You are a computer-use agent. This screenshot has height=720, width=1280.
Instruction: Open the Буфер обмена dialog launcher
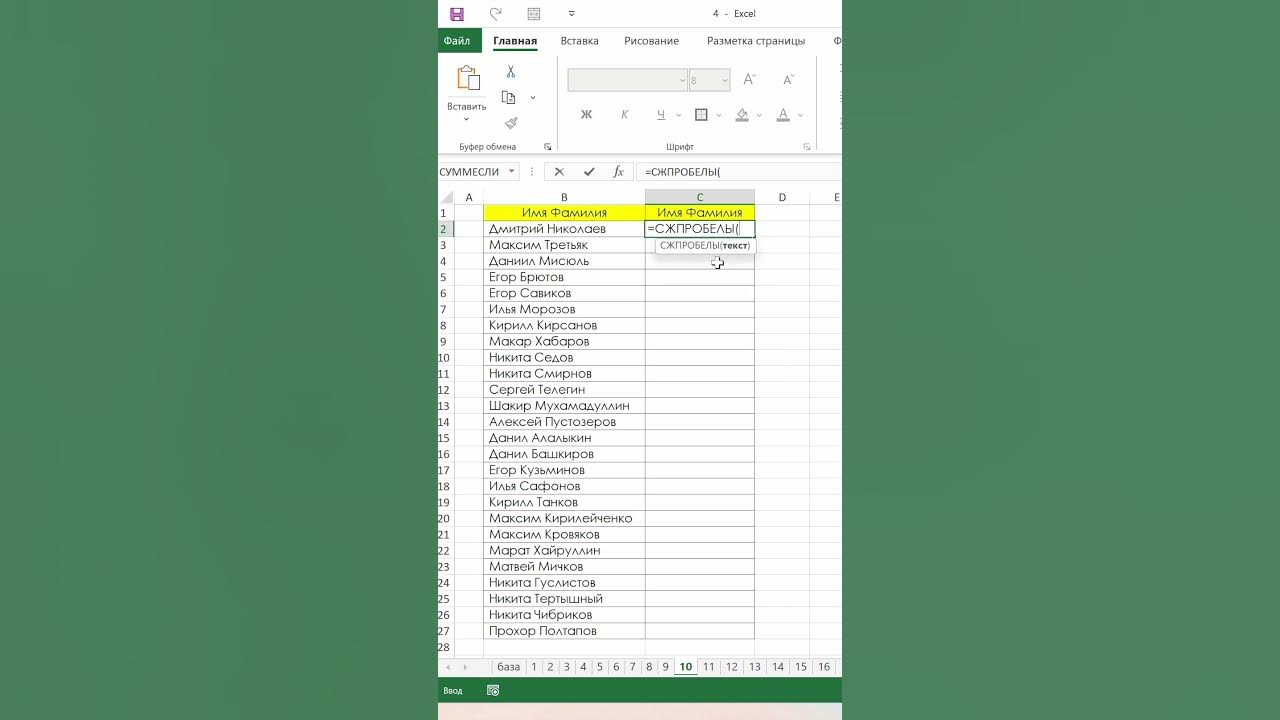[x=547, y=147]
